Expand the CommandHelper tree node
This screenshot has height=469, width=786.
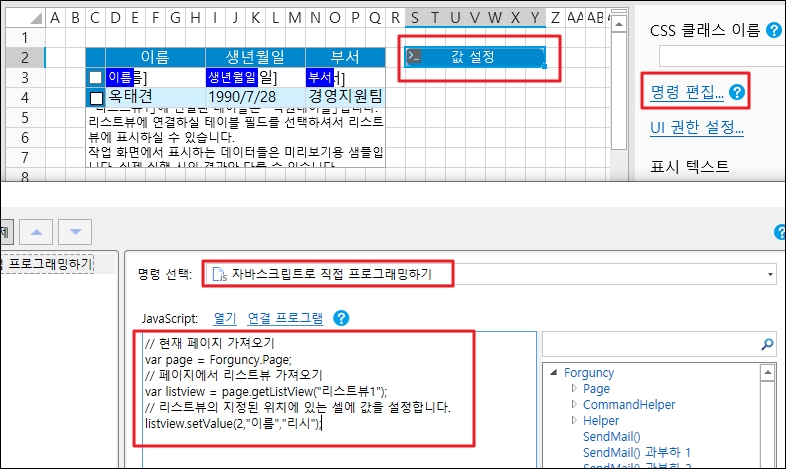point(573,405)
